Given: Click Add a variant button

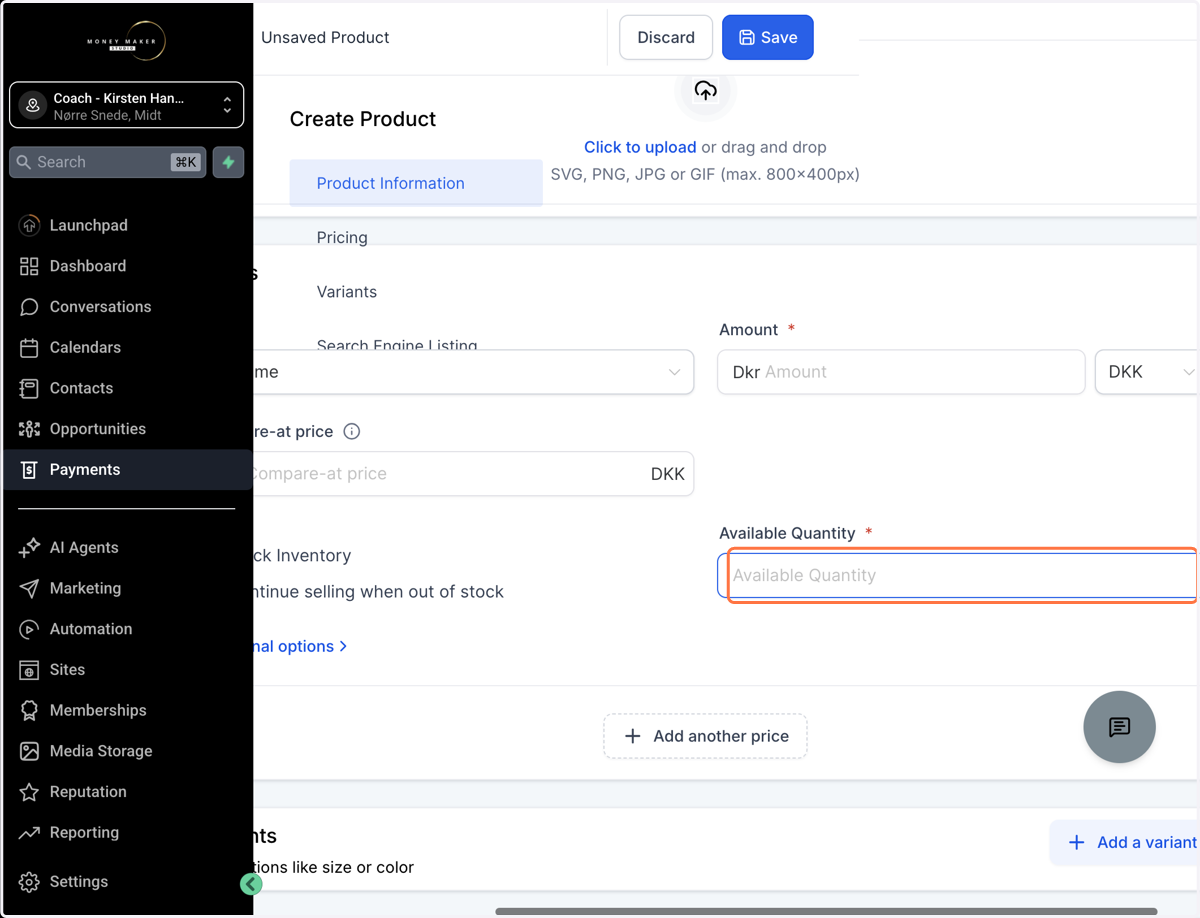Looking at the screenshot, I should coord(1125,843).
